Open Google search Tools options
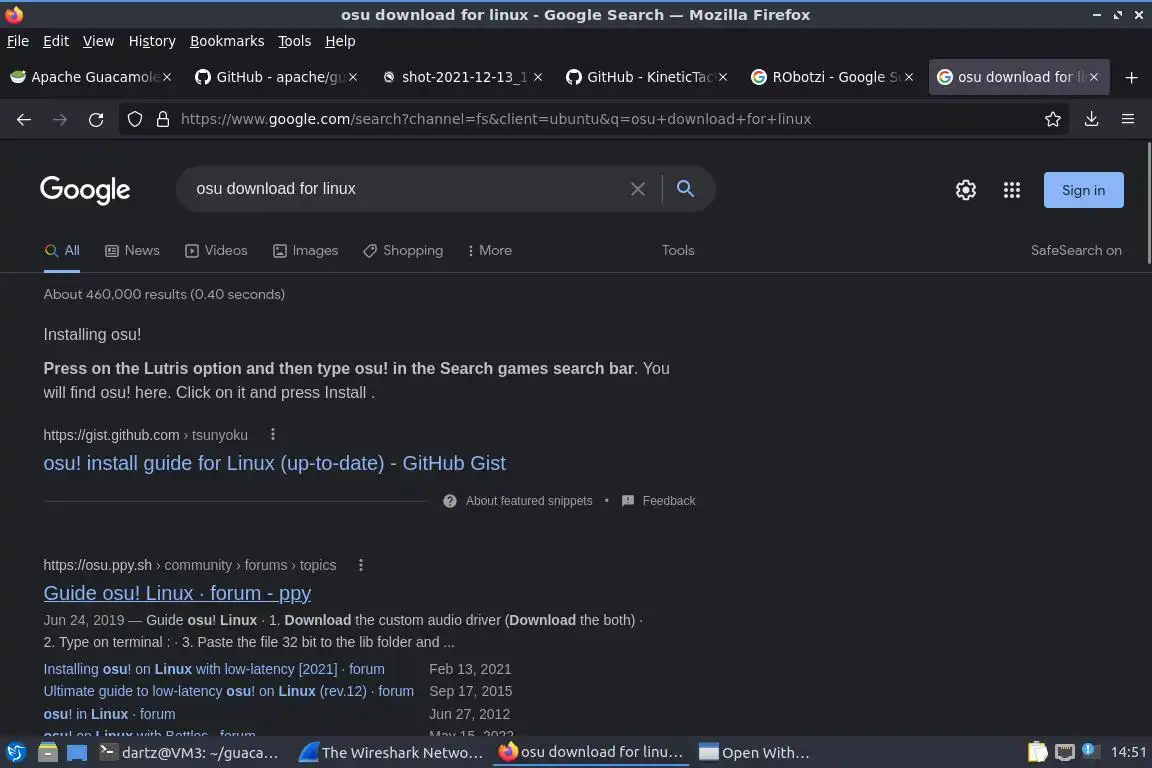Screen dimensions: 1152x768 (677, 251)
